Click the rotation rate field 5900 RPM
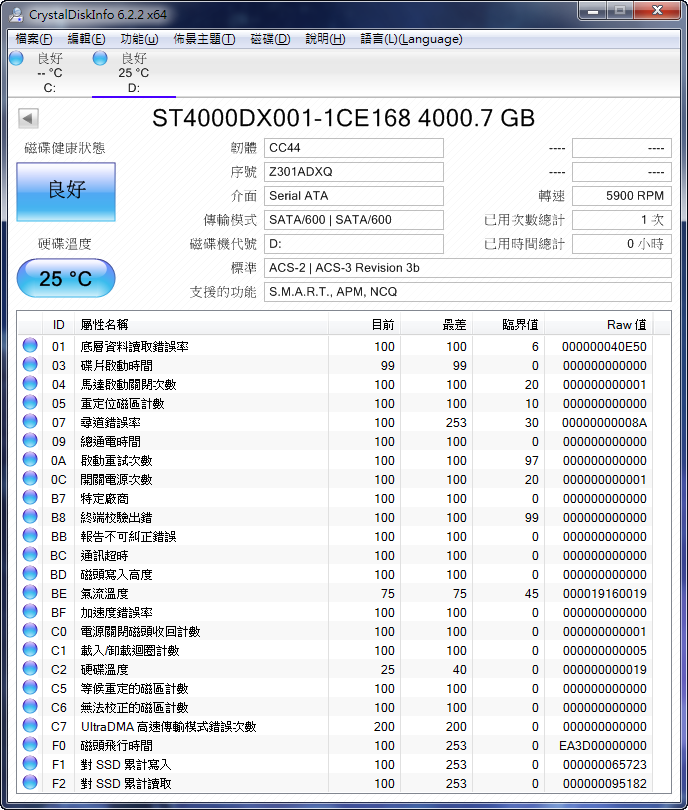The width and height of the screenshot is (688, 810). tap(622, 196)
